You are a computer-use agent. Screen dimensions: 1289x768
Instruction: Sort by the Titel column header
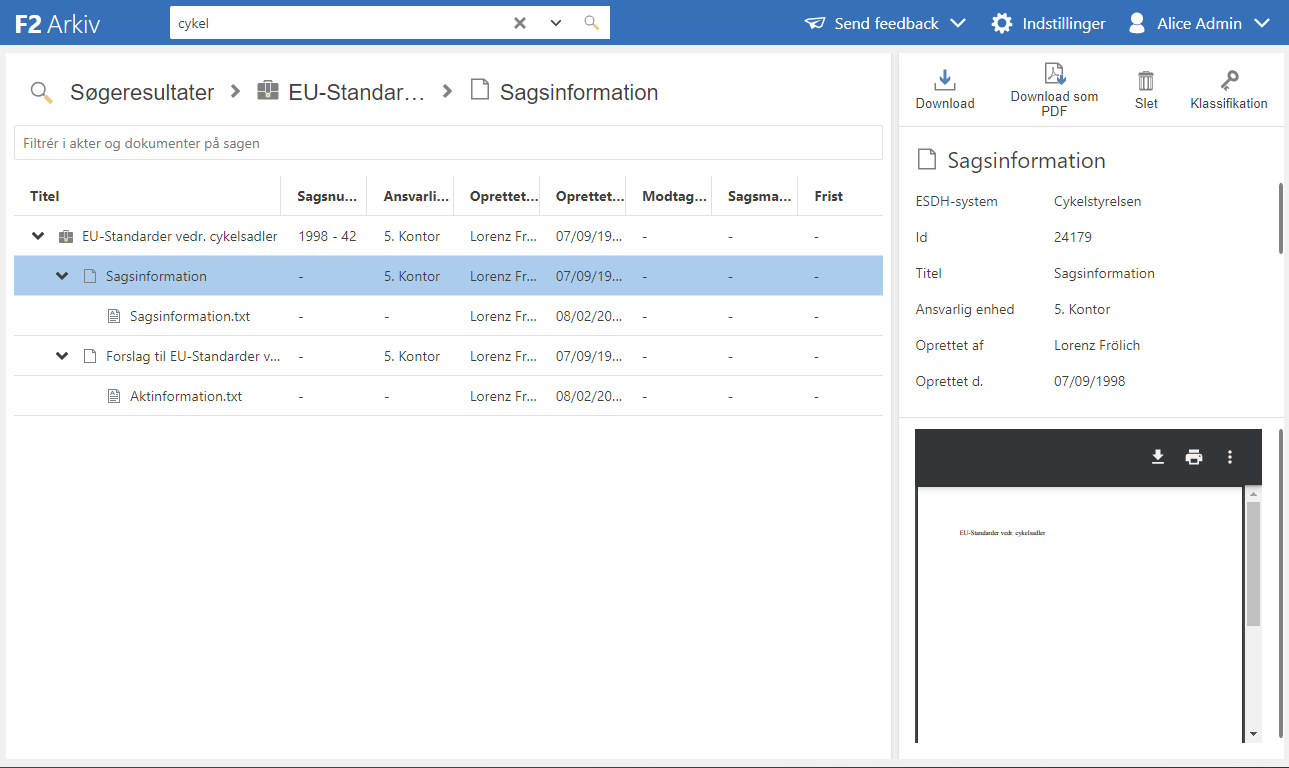coord(45,196)
